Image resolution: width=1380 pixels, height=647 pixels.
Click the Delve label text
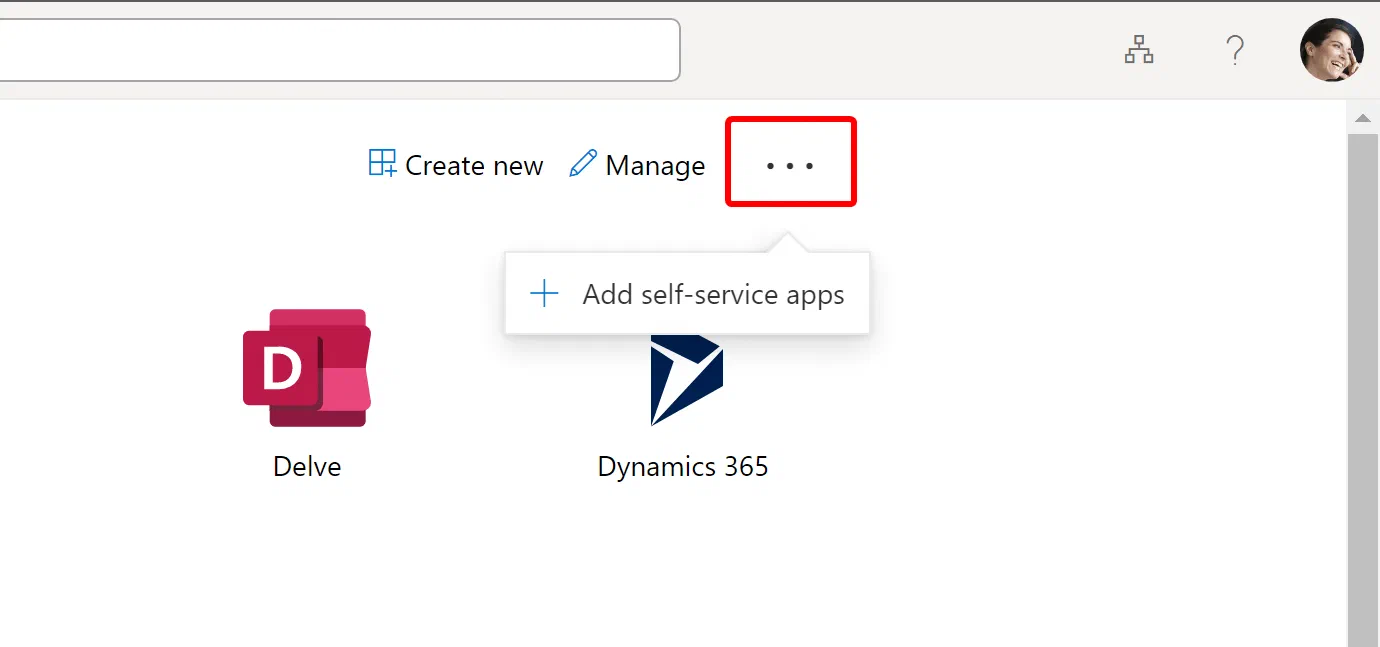pos(307,467)
